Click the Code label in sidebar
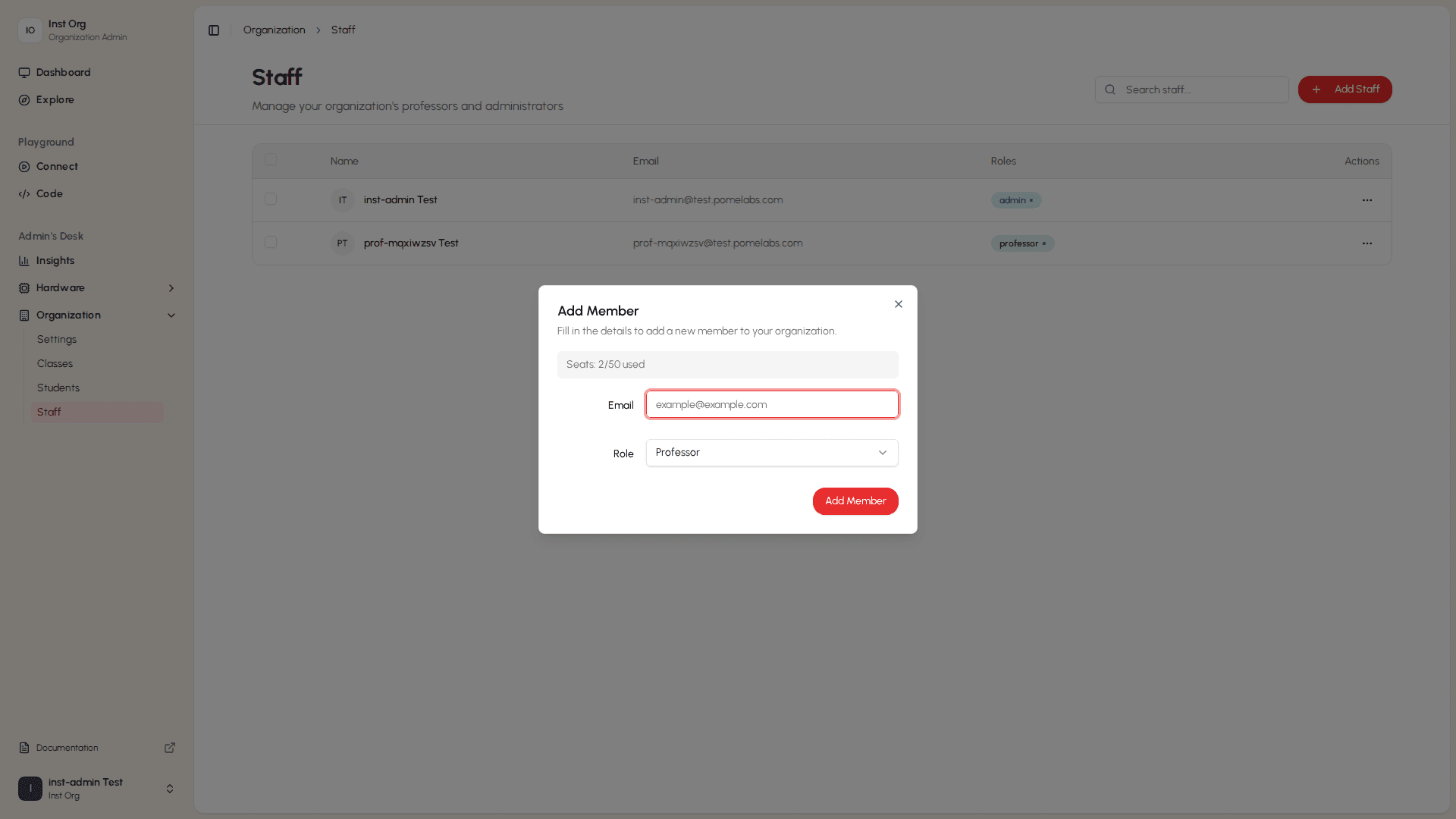Viewport: 1456px width, 819px height. click(x=49, y=194)
